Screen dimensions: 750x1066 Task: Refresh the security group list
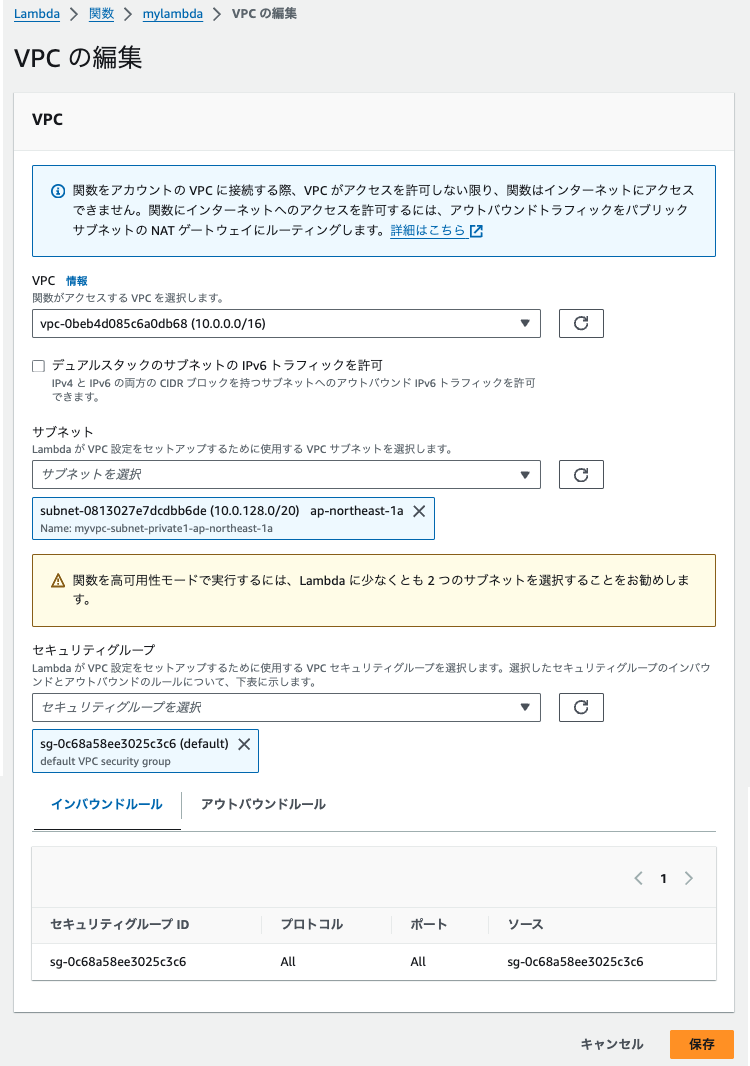tap(581, 707)
